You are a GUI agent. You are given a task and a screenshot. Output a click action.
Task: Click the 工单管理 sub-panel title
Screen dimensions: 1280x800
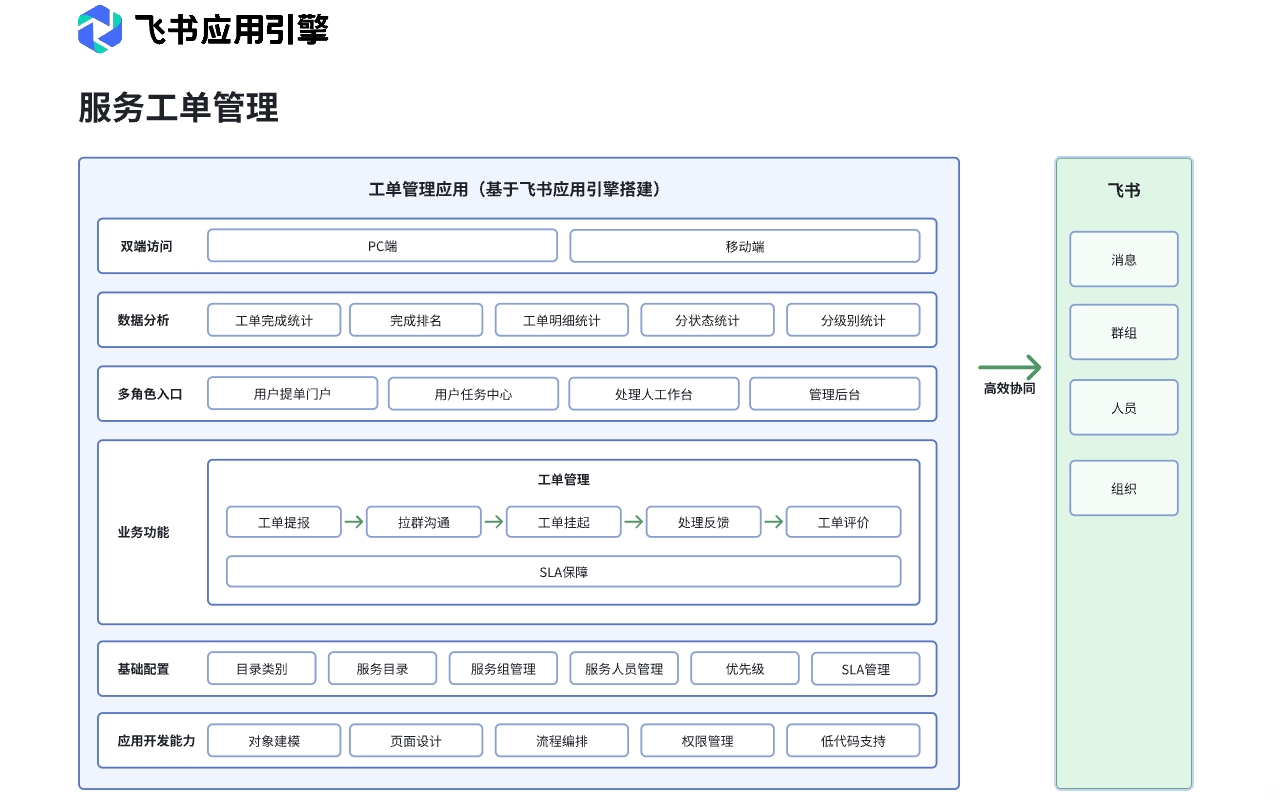point(564,480)
